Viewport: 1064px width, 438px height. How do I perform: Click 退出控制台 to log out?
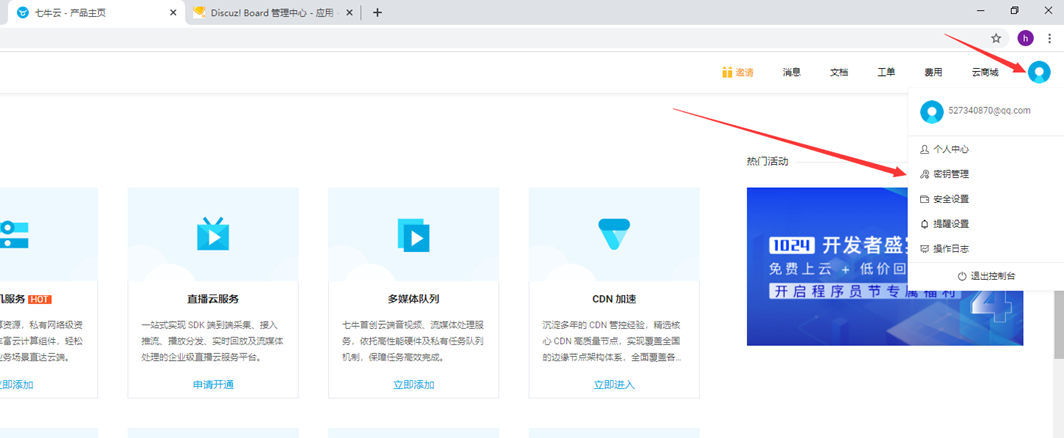point(986,276)
